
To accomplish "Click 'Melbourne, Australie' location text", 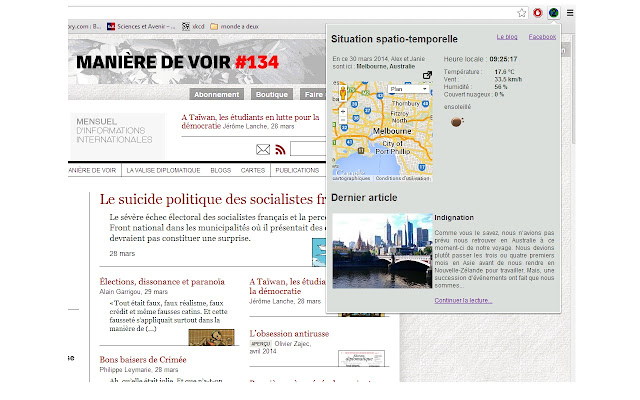I will (x=386, y=66).
